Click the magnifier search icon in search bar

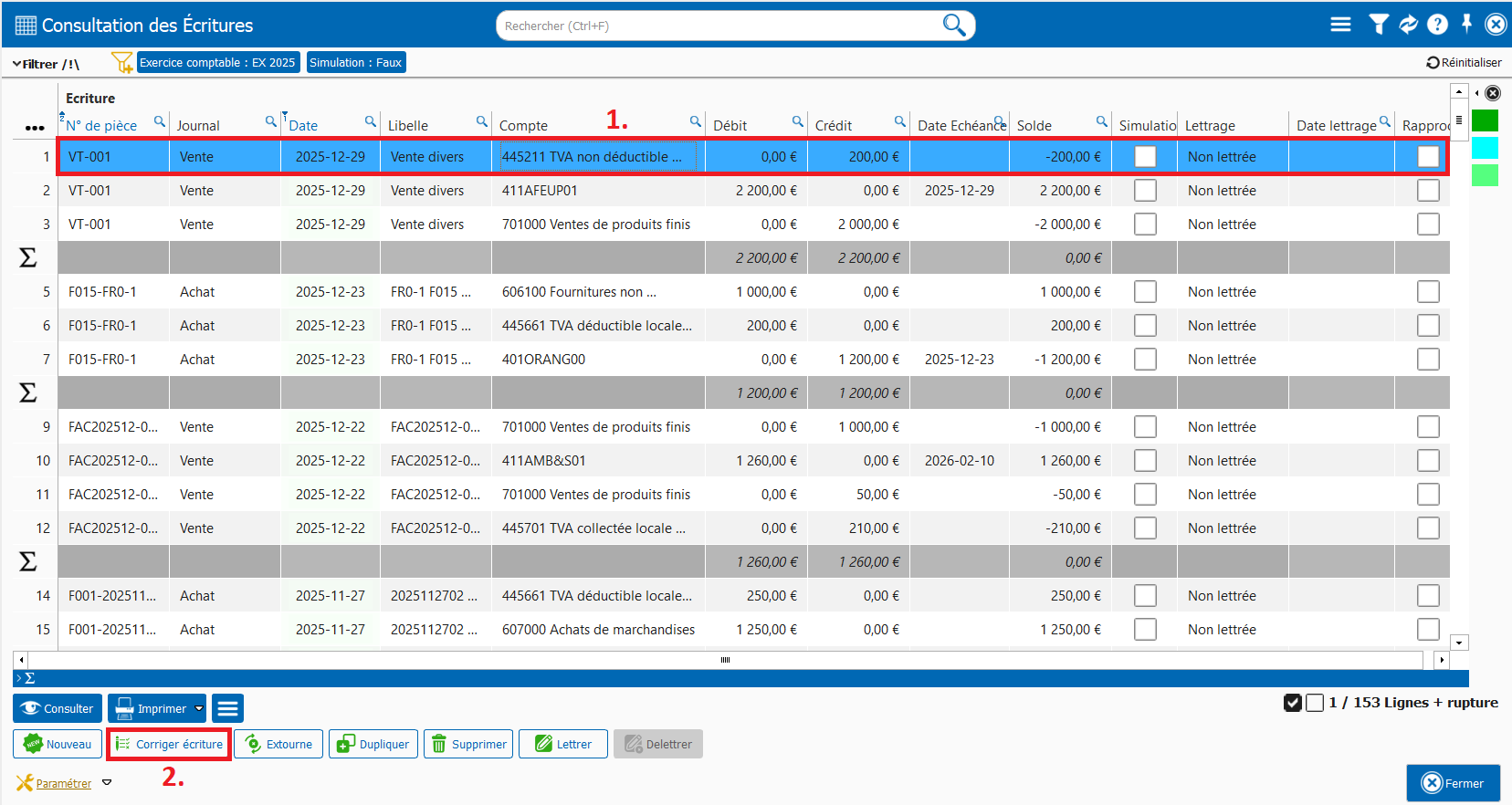(953, 25)
